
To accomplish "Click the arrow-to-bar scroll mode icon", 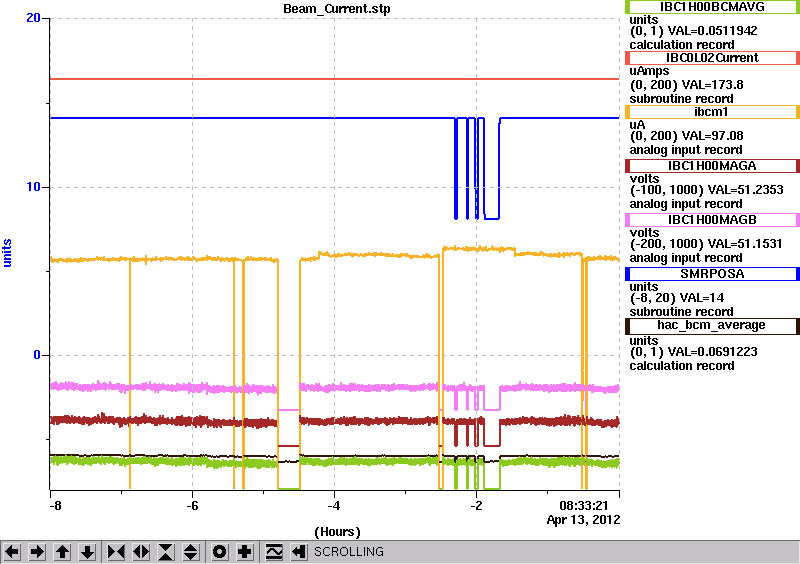I will (299, 552).
